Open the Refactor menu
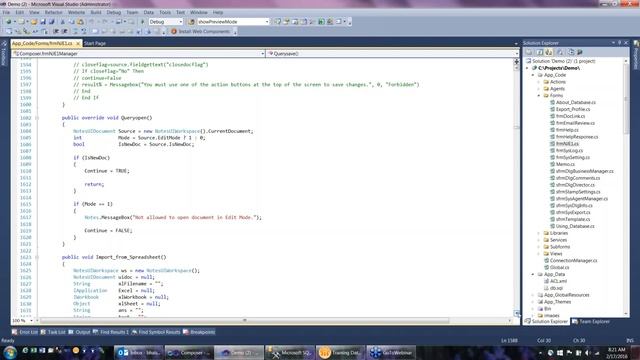 point(53,13)
